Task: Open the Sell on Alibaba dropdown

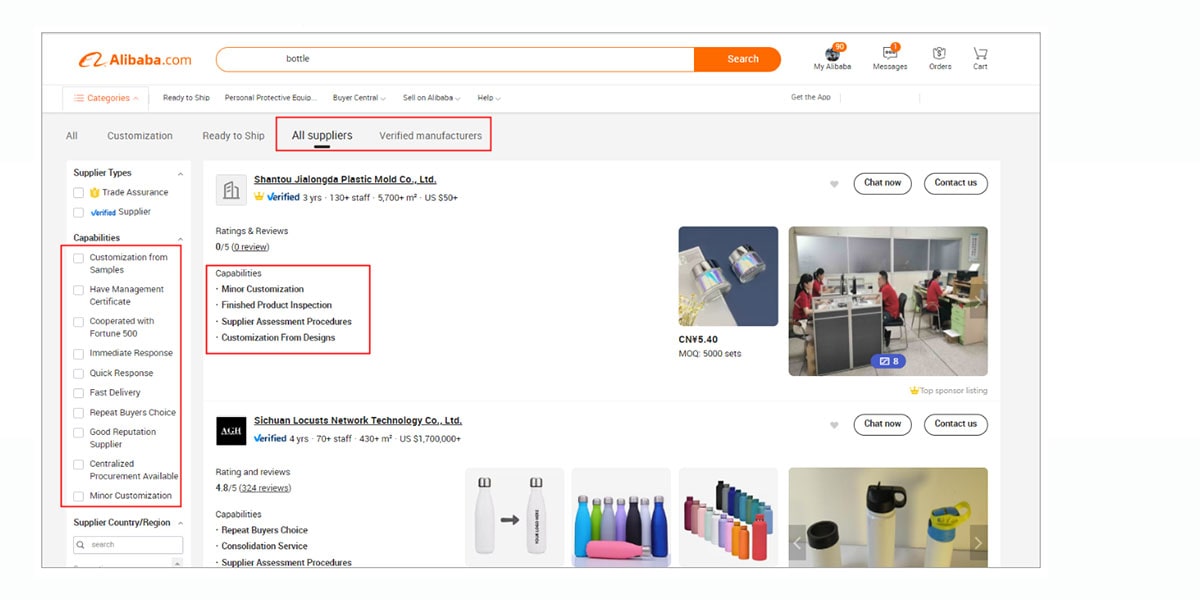Action: [x=431, y=98]
